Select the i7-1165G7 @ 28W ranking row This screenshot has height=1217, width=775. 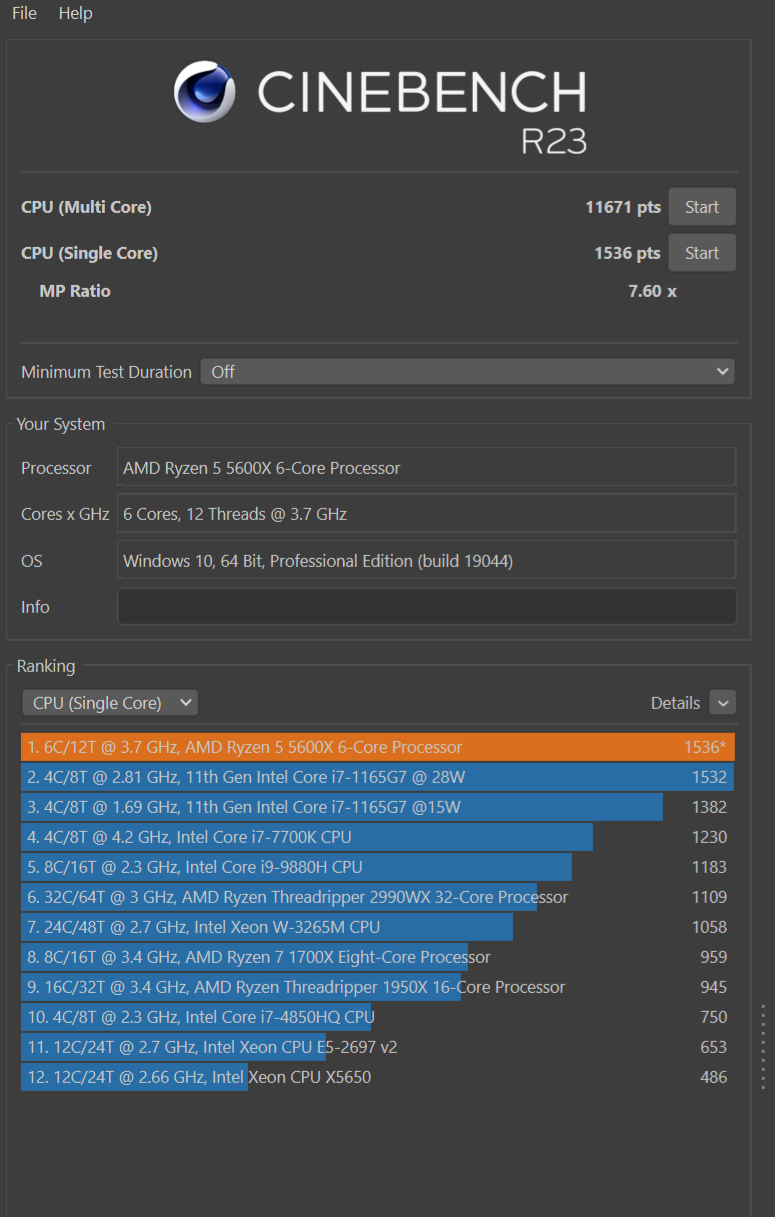(378, 777)
